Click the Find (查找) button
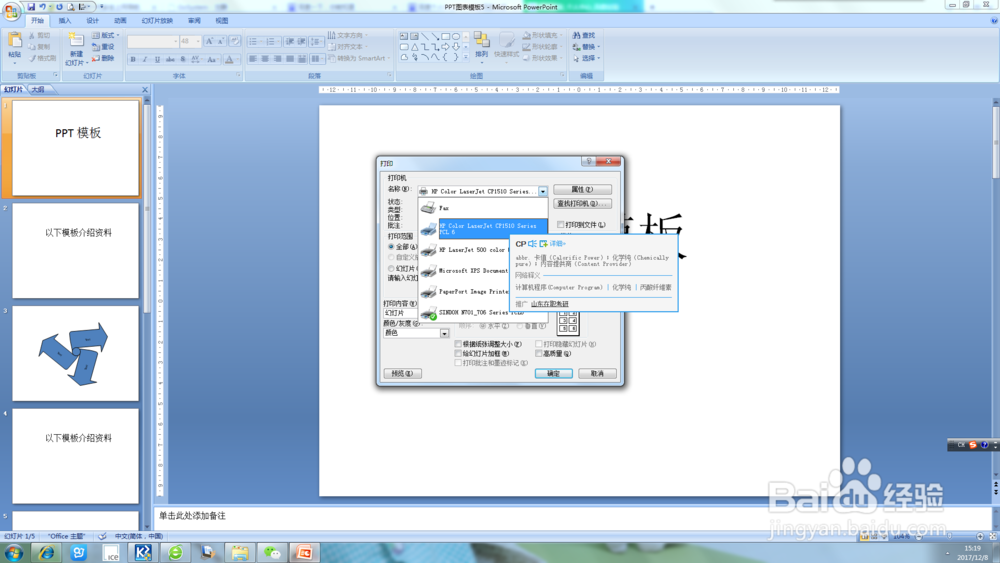 pos(584,35)
